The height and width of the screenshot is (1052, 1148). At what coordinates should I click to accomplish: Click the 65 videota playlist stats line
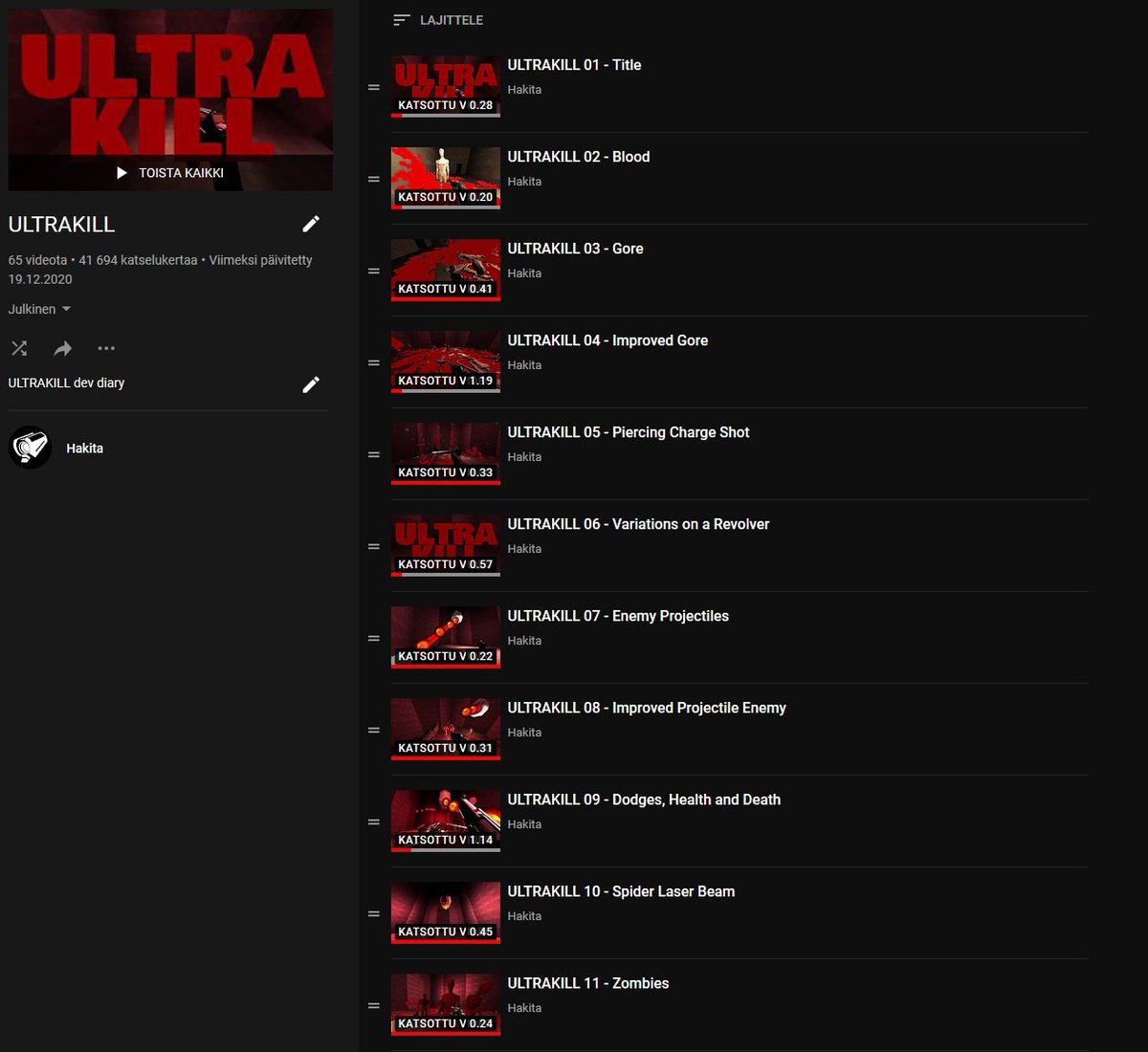click(160, 270)
